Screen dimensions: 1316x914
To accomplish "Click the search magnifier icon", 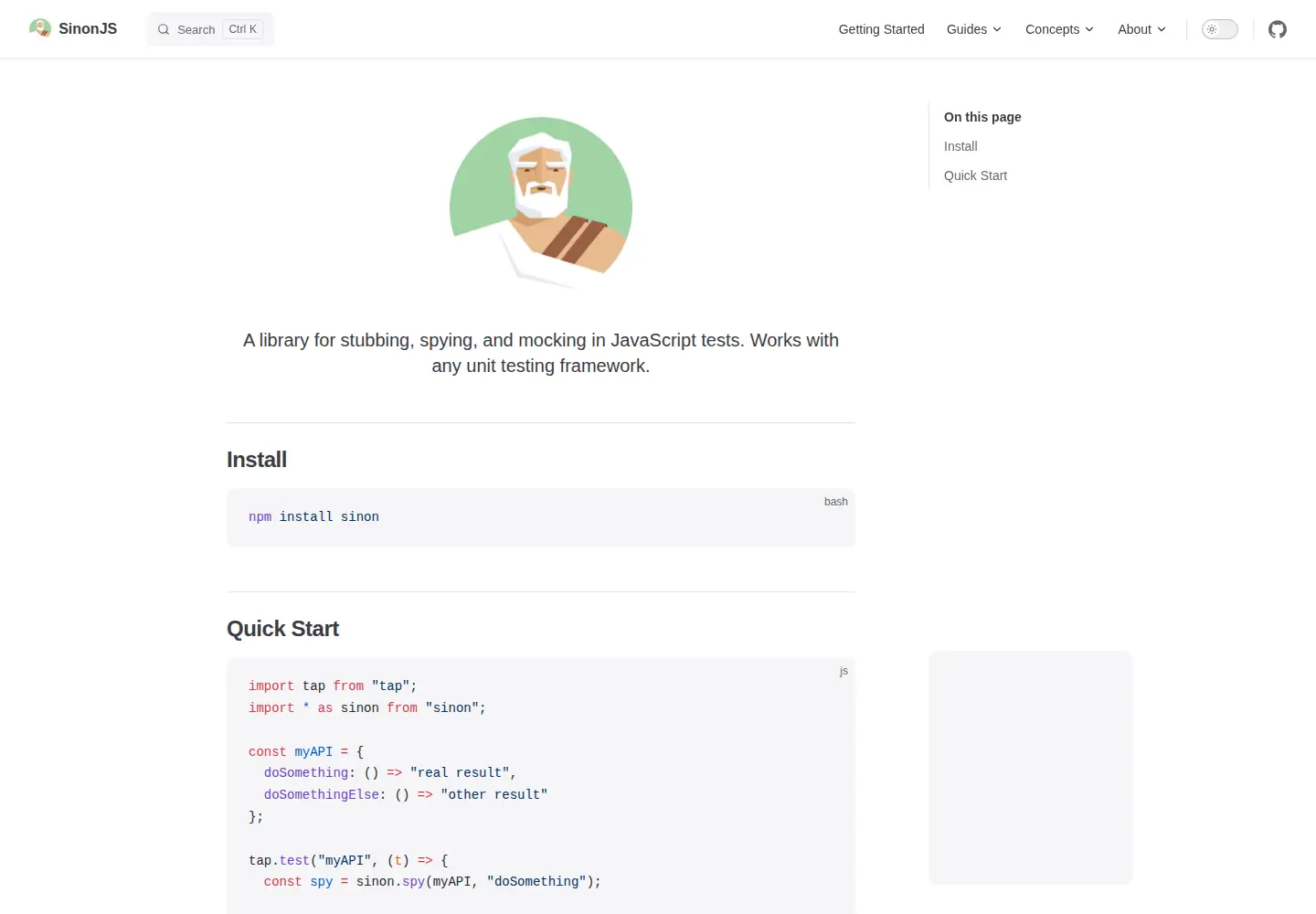I will coord(164,29).
